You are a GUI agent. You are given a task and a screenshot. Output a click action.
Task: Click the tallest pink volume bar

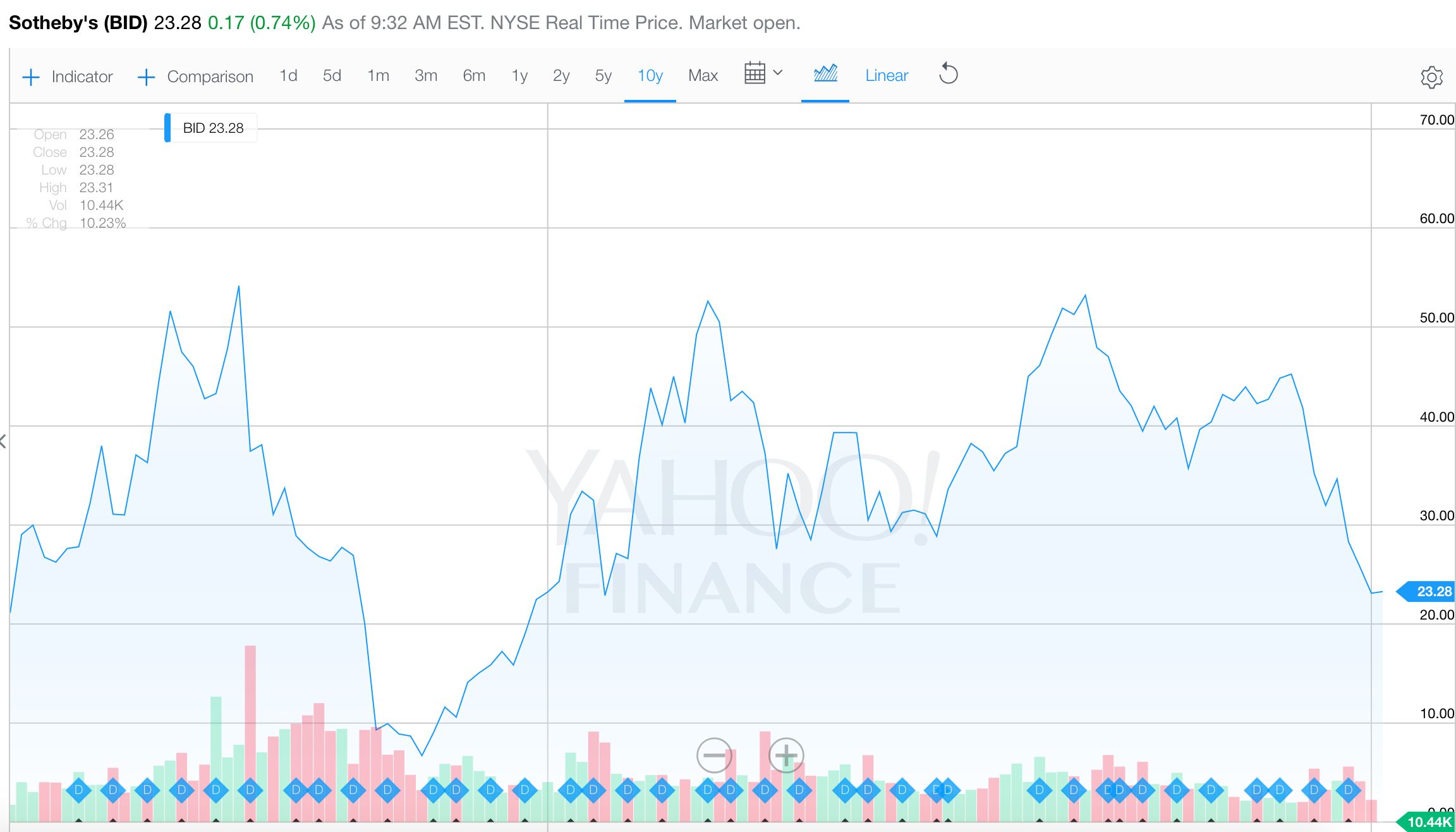click(x=250, y=733)
